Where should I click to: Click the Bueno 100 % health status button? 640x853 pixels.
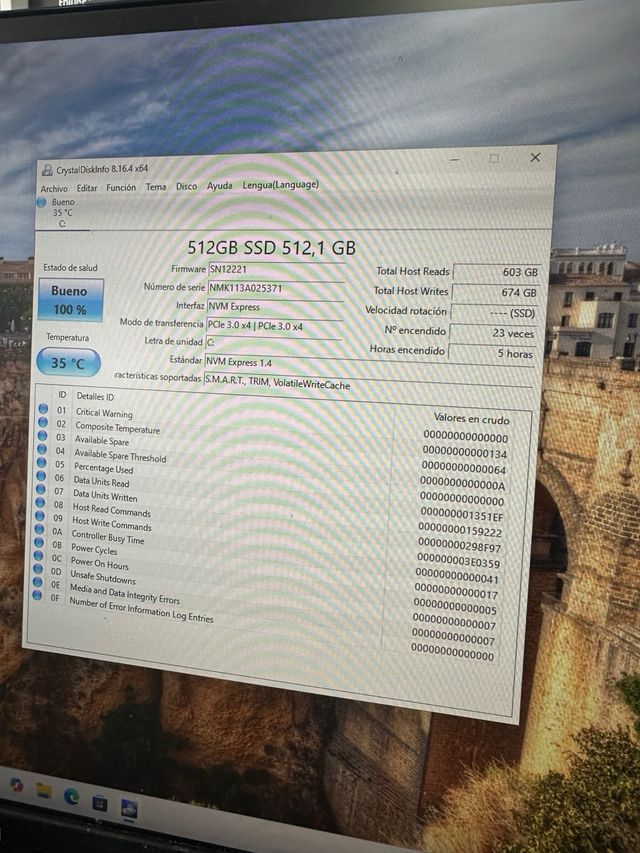pos(69,300)
